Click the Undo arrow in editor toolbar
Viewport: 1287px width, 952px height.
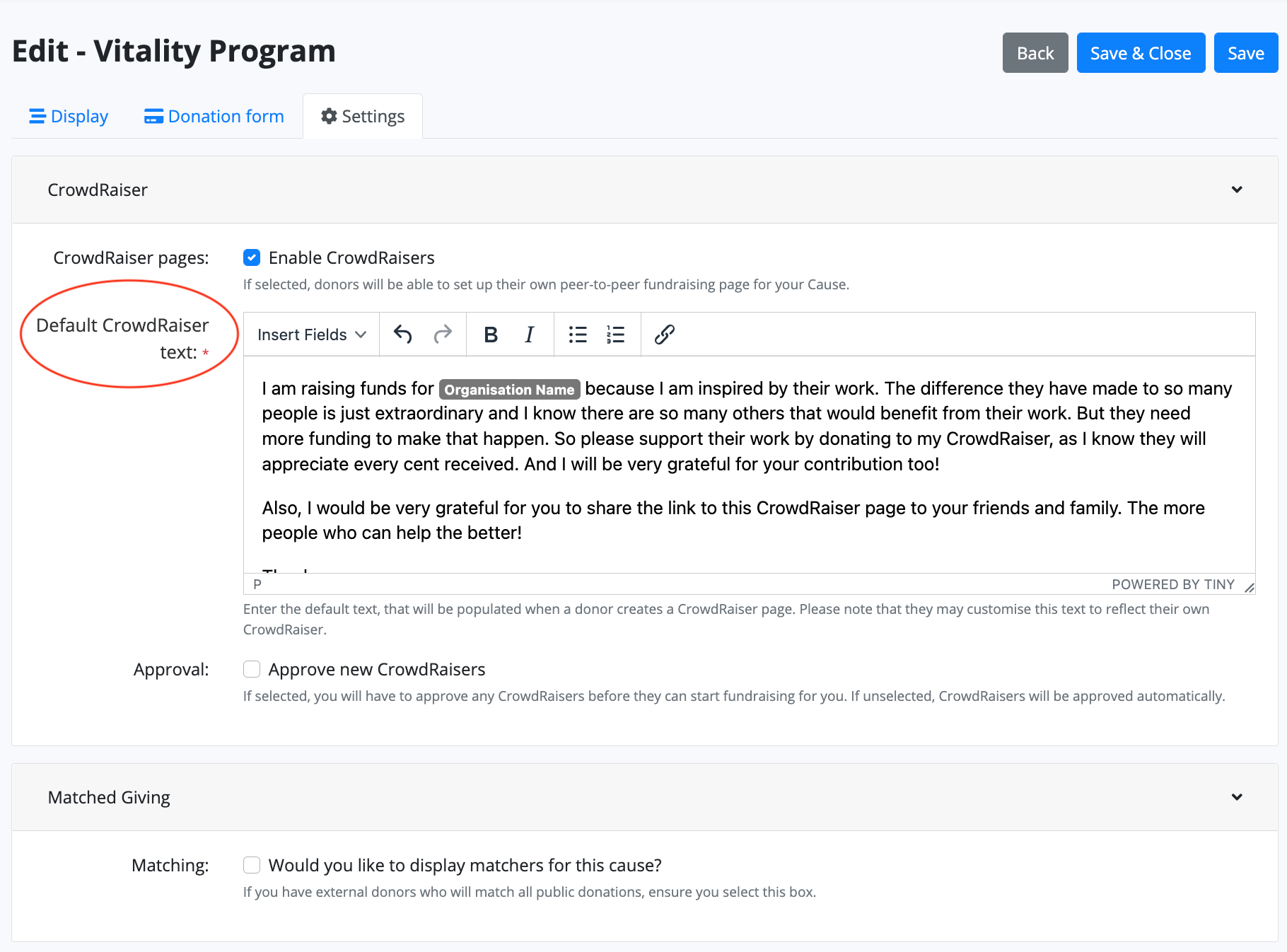coord(403,335)
